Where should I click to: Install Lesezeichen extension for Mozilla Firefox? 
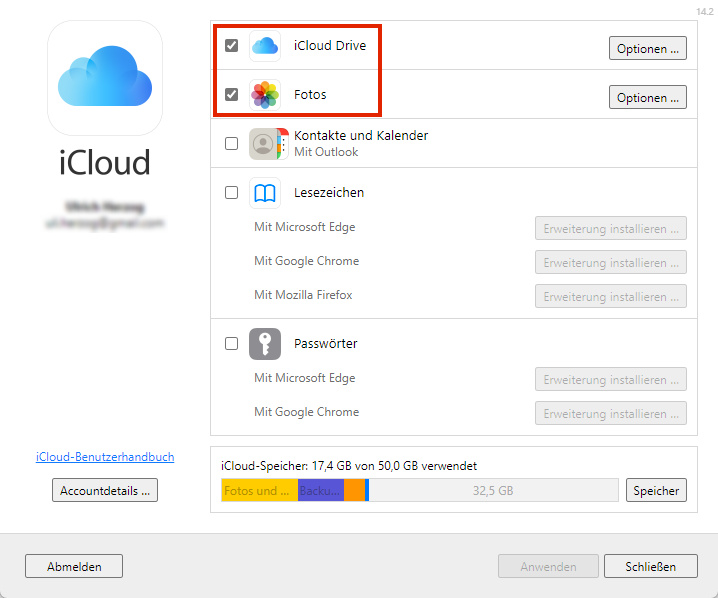point(610,296)
